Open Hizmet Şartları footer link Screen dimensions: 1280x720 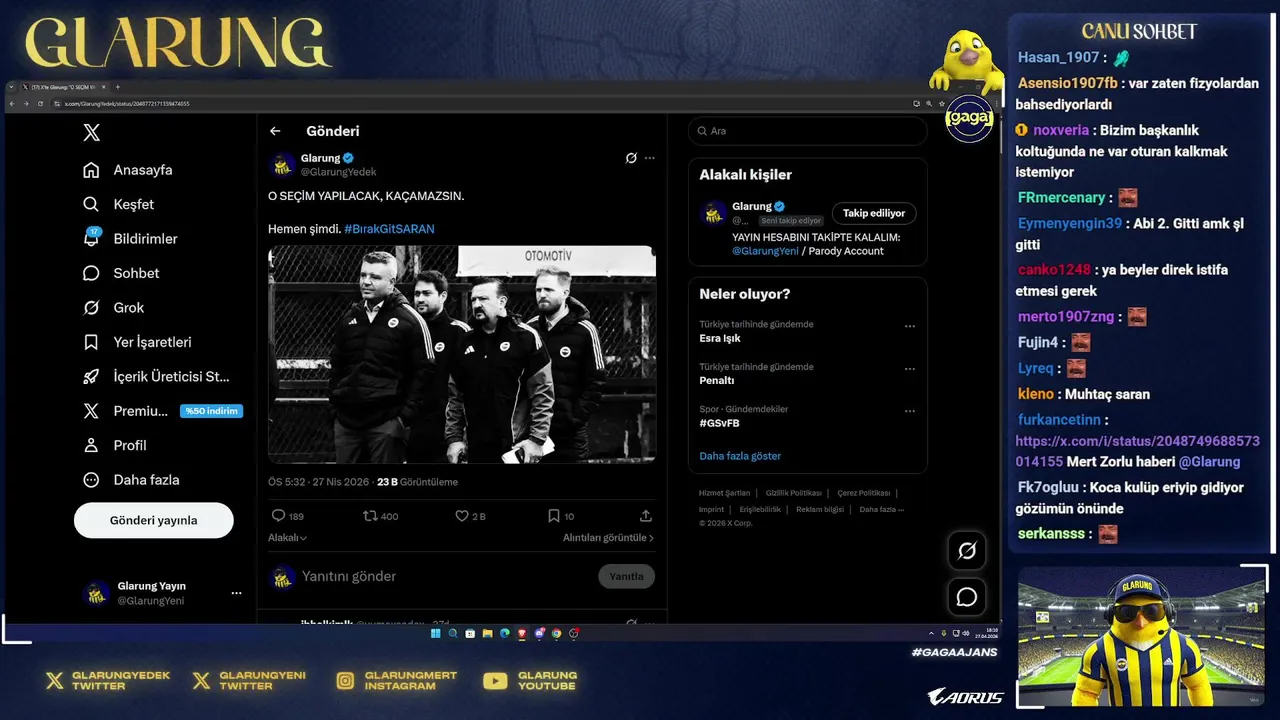click(x=724, y=493)
